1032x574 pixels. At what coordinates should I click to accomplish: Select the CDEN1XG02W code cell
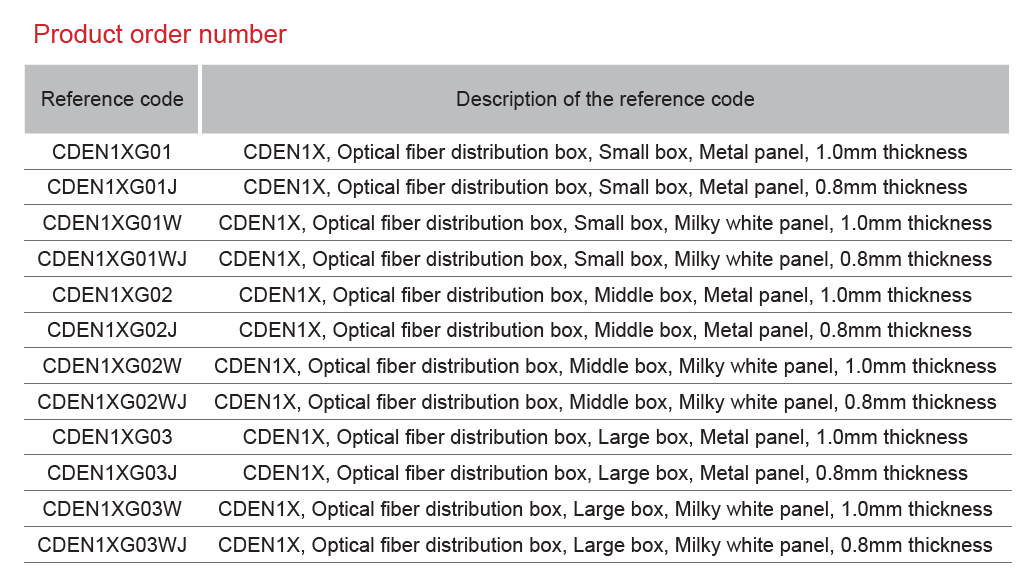click(112, 366)
